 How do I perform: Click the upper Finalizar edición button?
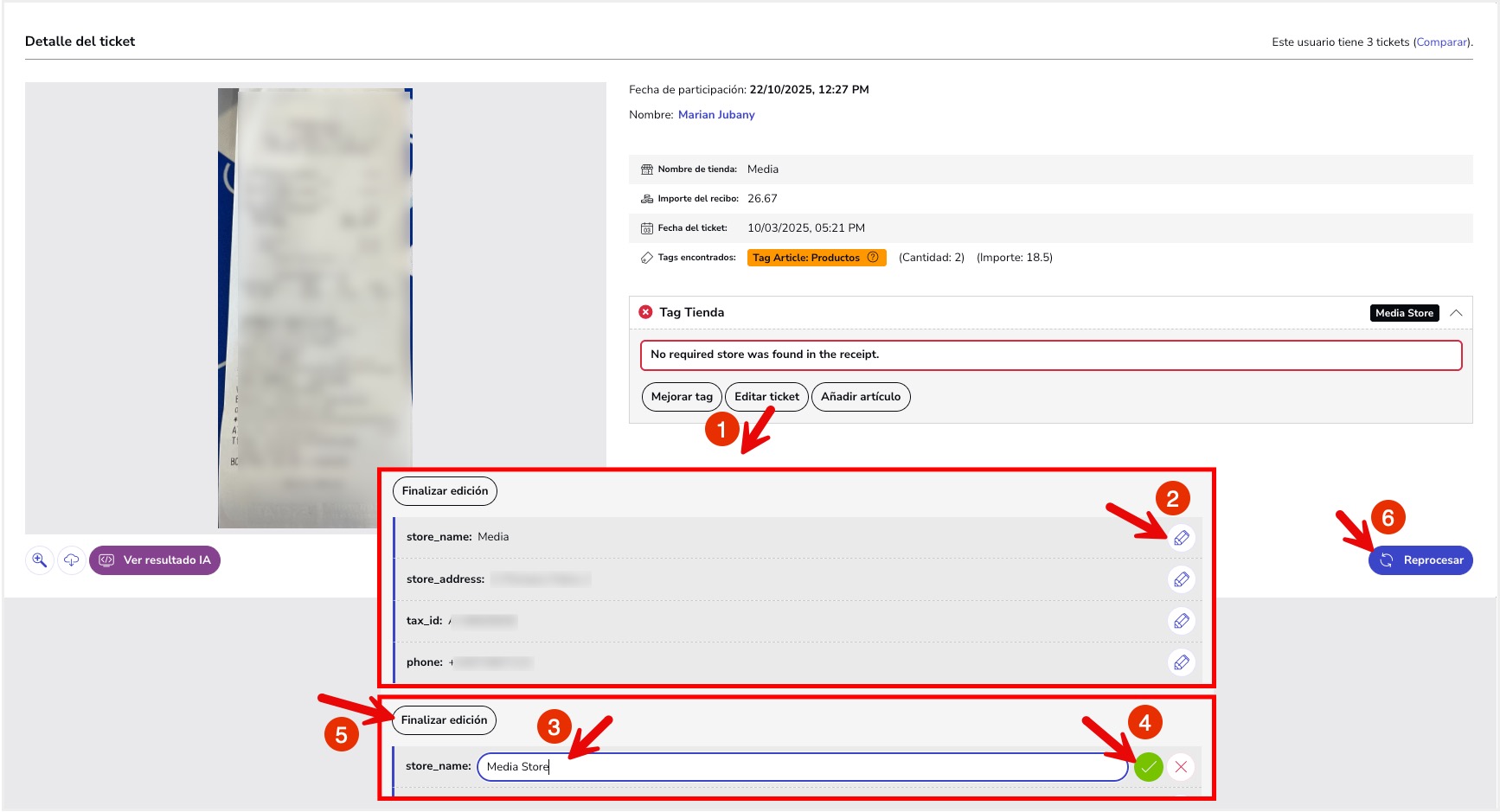[x=445, y=491]
